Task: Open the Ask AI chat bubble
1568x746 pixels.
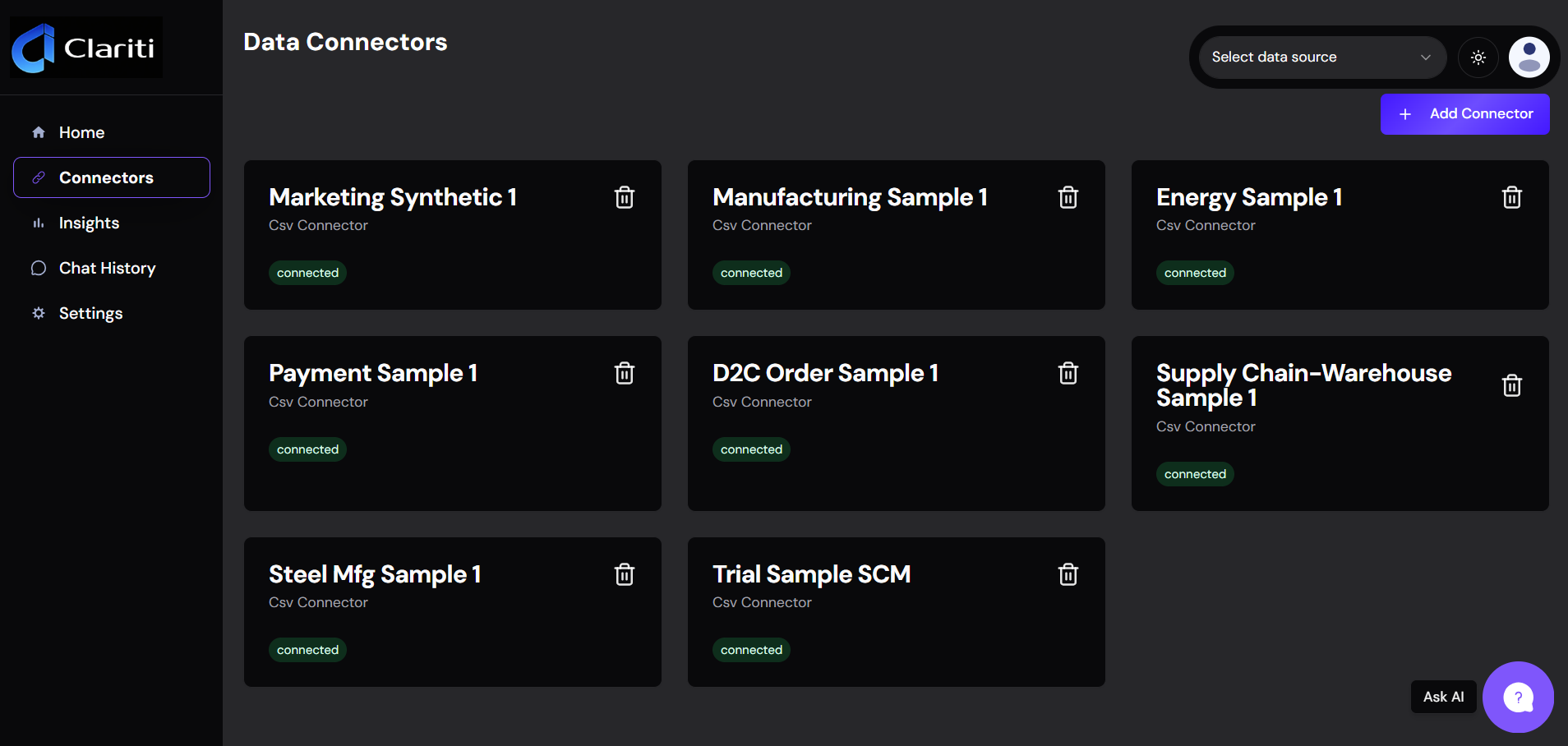Action: pos(1518,698)
